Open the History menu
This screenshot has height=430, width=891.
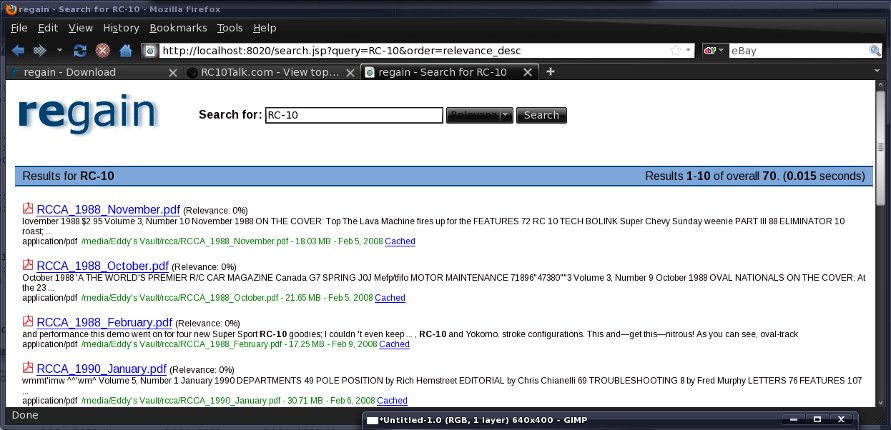[120, 28]
